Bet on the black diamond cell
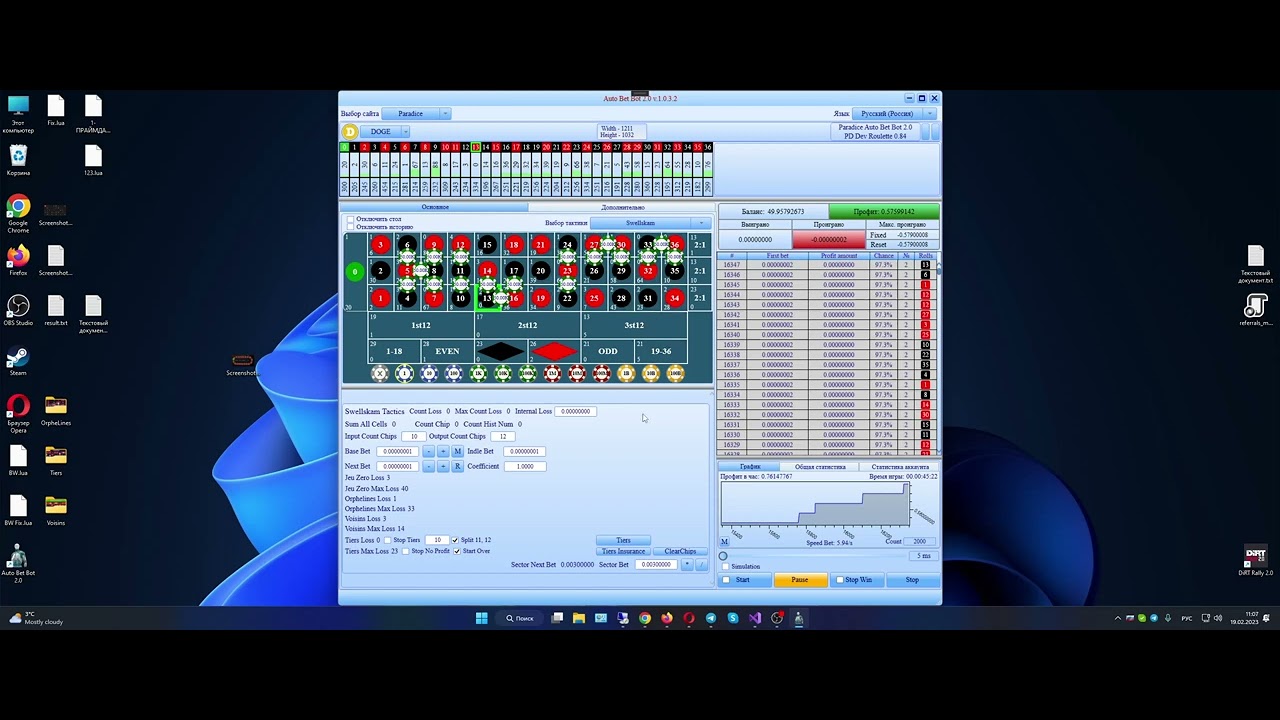Viewport: 1280px width, 720px height. 503,351
